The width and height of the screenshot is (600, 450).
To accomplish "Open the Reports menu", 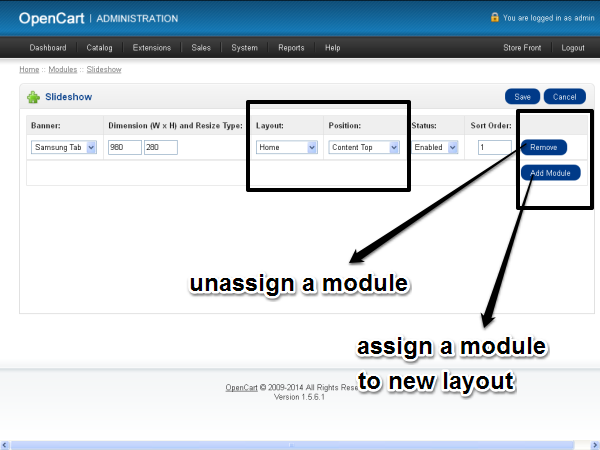I will 291,48.
